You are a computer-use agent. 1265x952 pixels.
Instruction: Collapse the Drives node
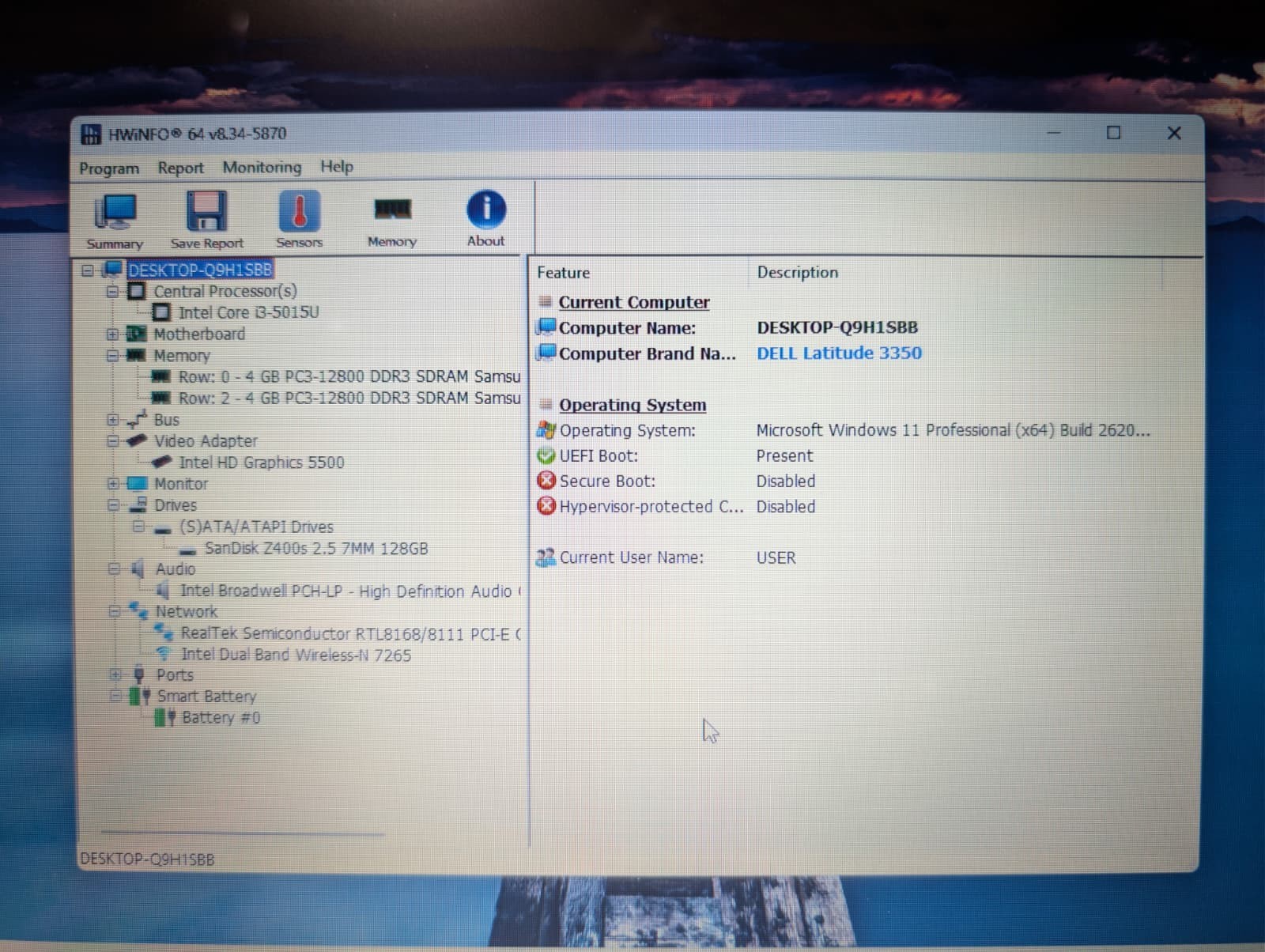112,505
